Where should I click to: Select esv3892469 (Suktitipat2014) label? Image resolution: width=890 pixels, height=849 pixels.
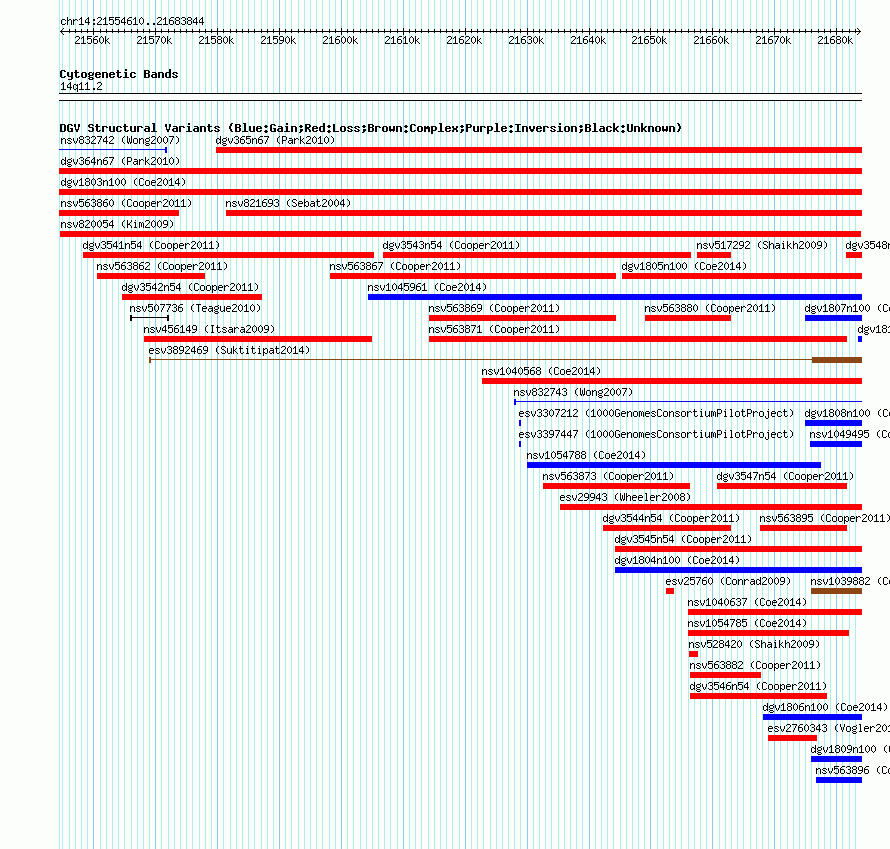click(229, 350)
